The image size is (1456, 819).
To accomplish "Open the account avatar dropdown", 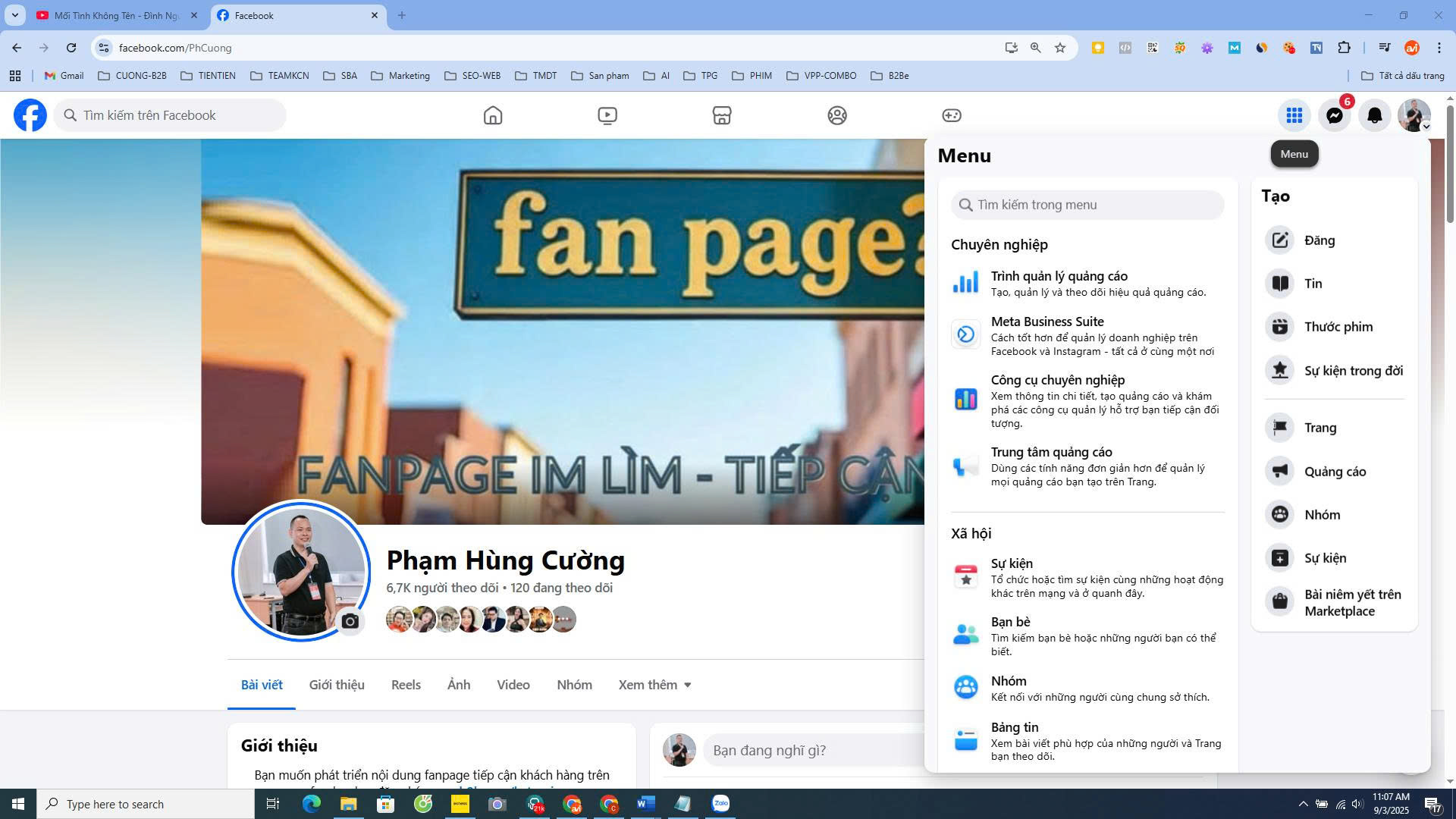I will 1414,115.
